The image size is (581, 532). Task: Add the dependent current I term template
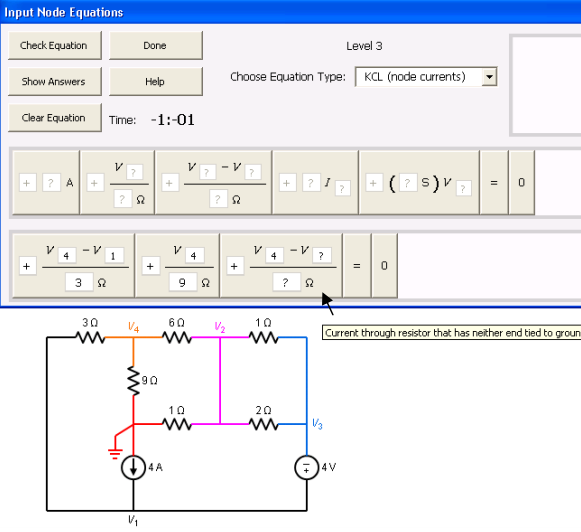pos(315,183)
